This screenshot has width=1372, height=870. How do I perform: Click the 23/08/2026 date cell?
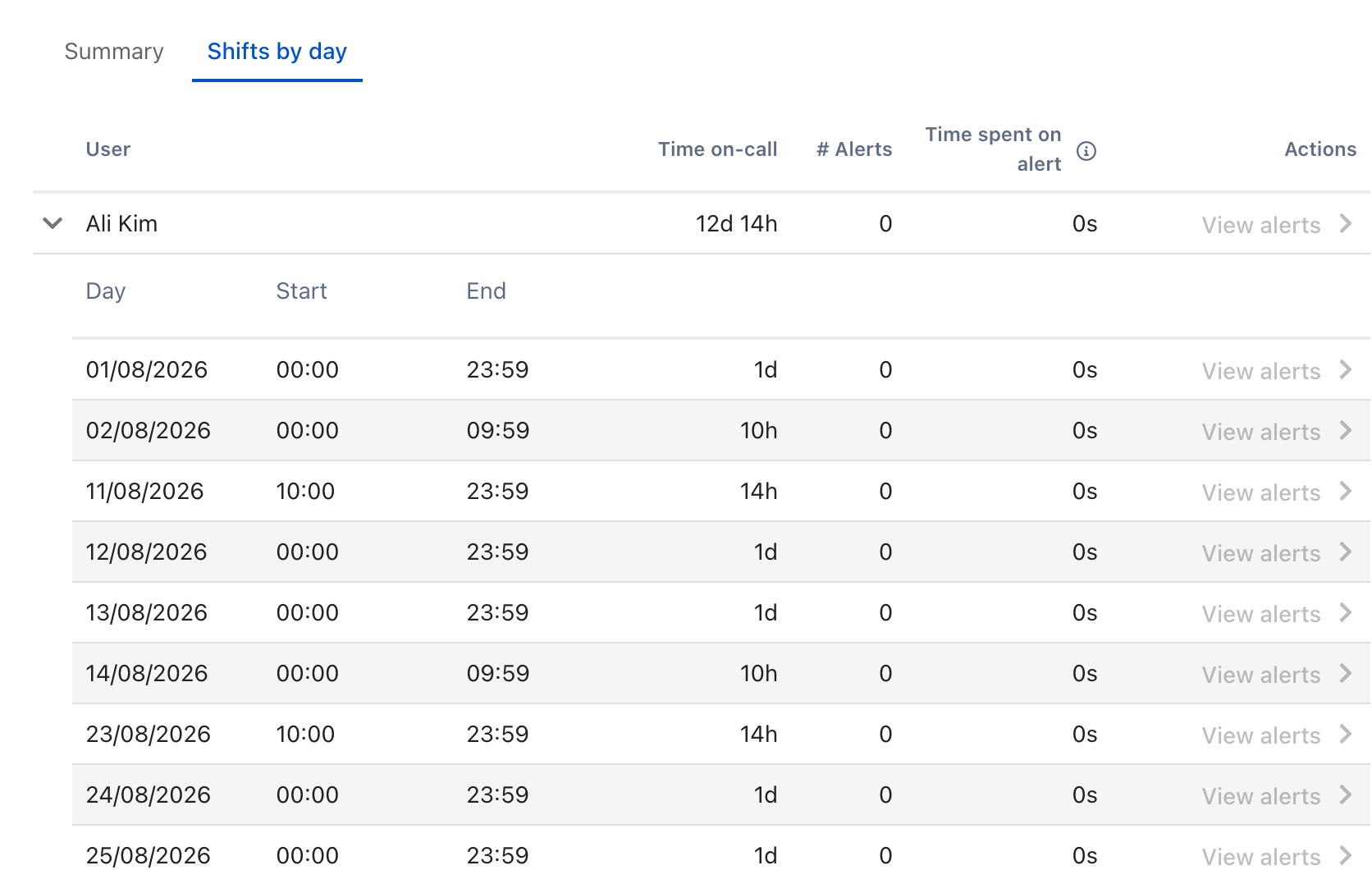coord(149,734)
